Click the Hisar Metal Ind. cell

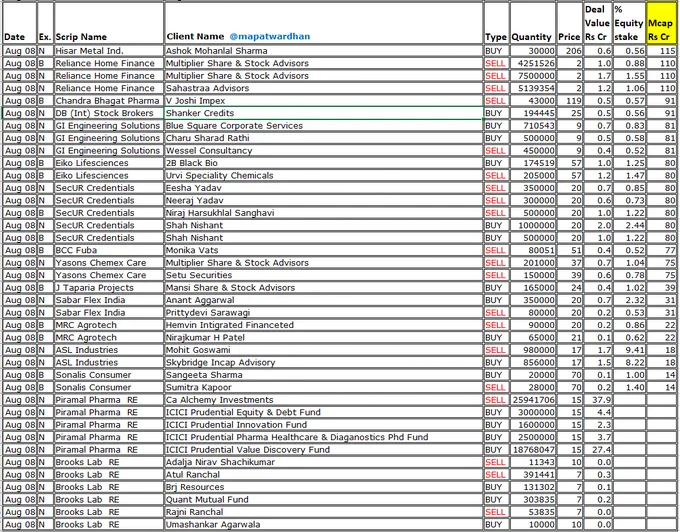point(108,51)
